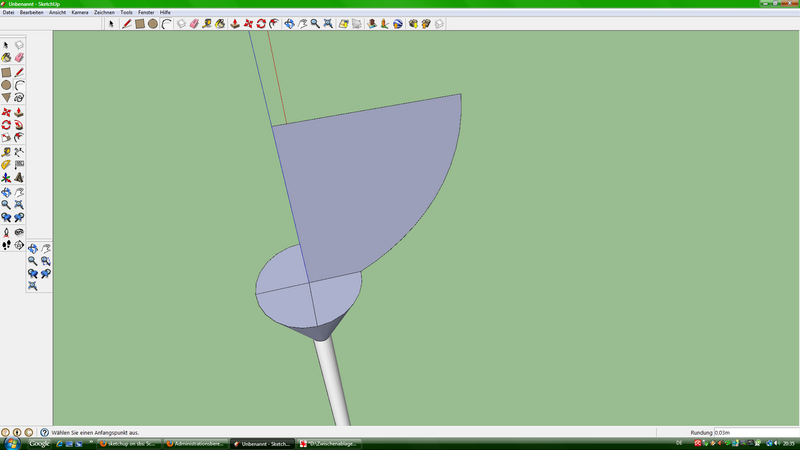
Task: Open the Kamera menu
Action: click(x=80, y=11)
